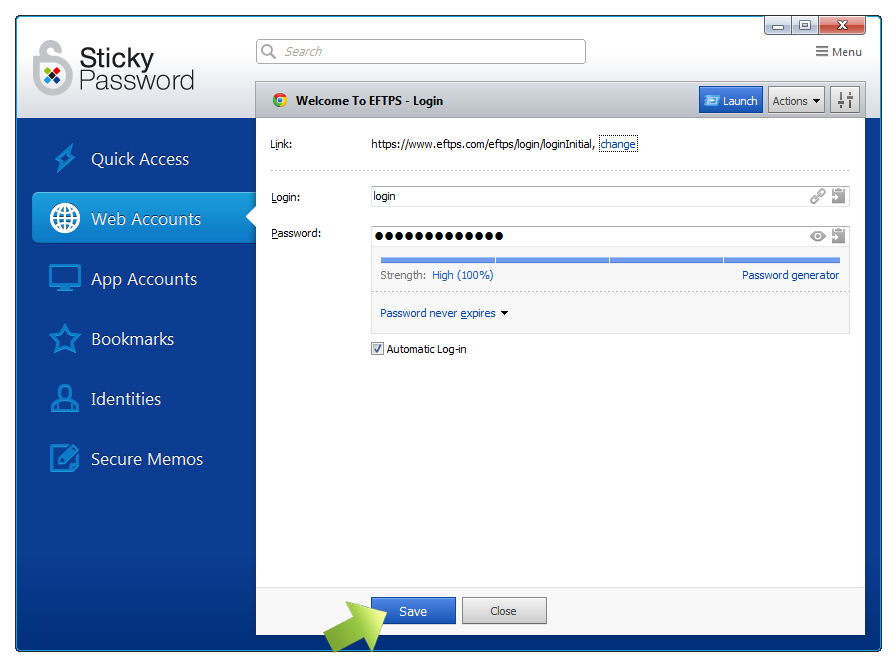The image size is (896, 665).
Task: Switch to App Accounts
Action: (144, 278)
